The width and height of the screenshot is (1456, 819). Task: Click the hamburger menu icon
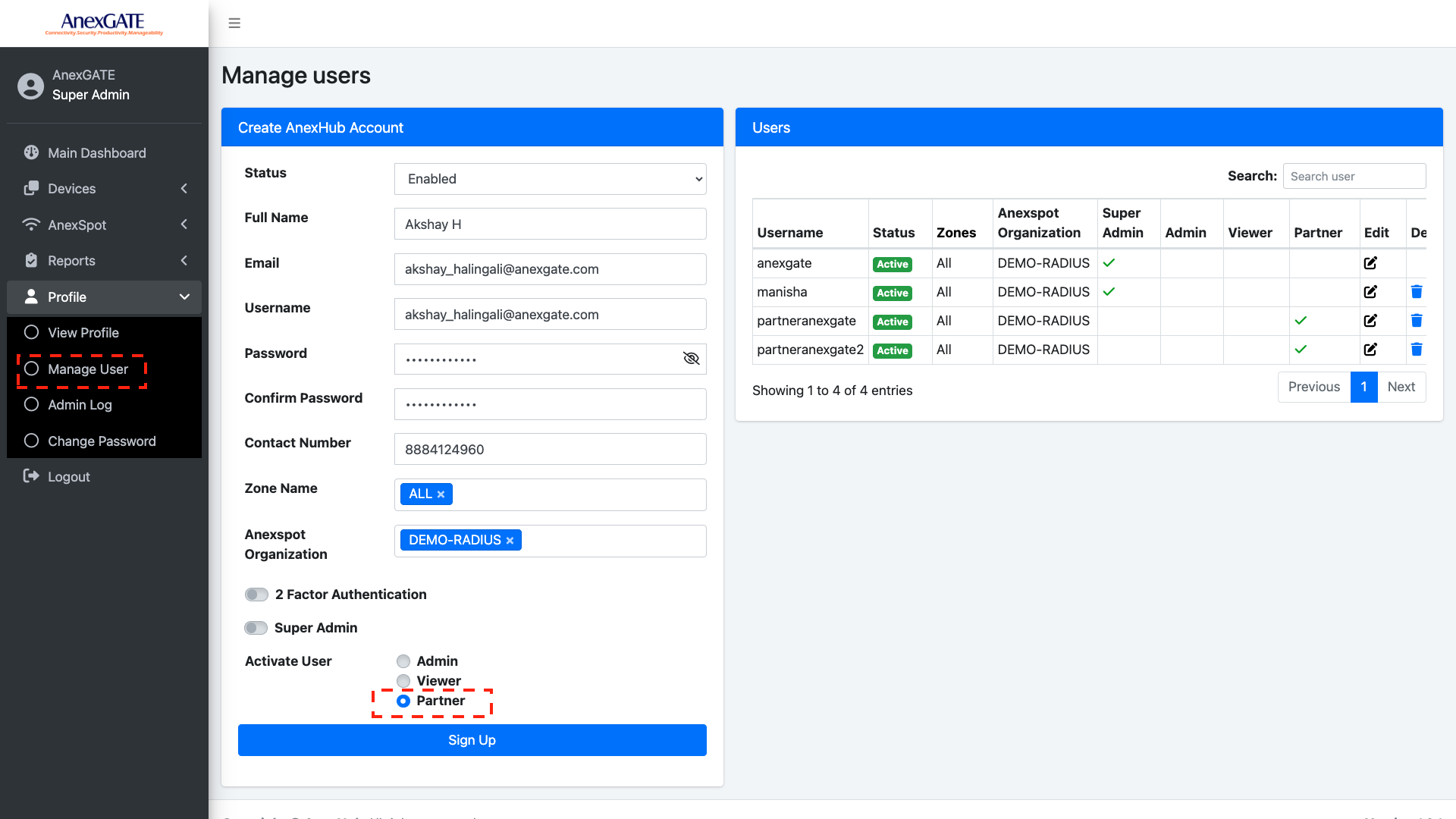click(x=234, y=23)
